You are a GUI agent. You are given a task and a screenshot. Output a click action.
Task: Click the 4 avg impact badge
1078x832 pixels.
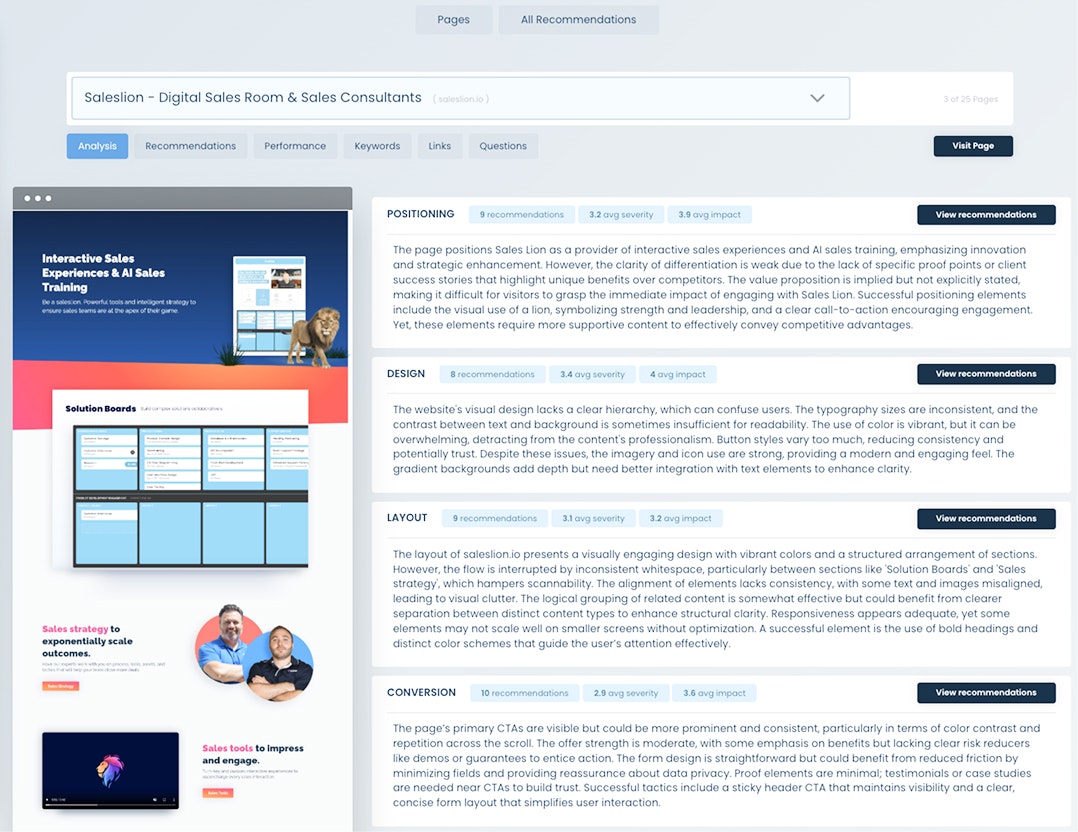click(678, 374)
